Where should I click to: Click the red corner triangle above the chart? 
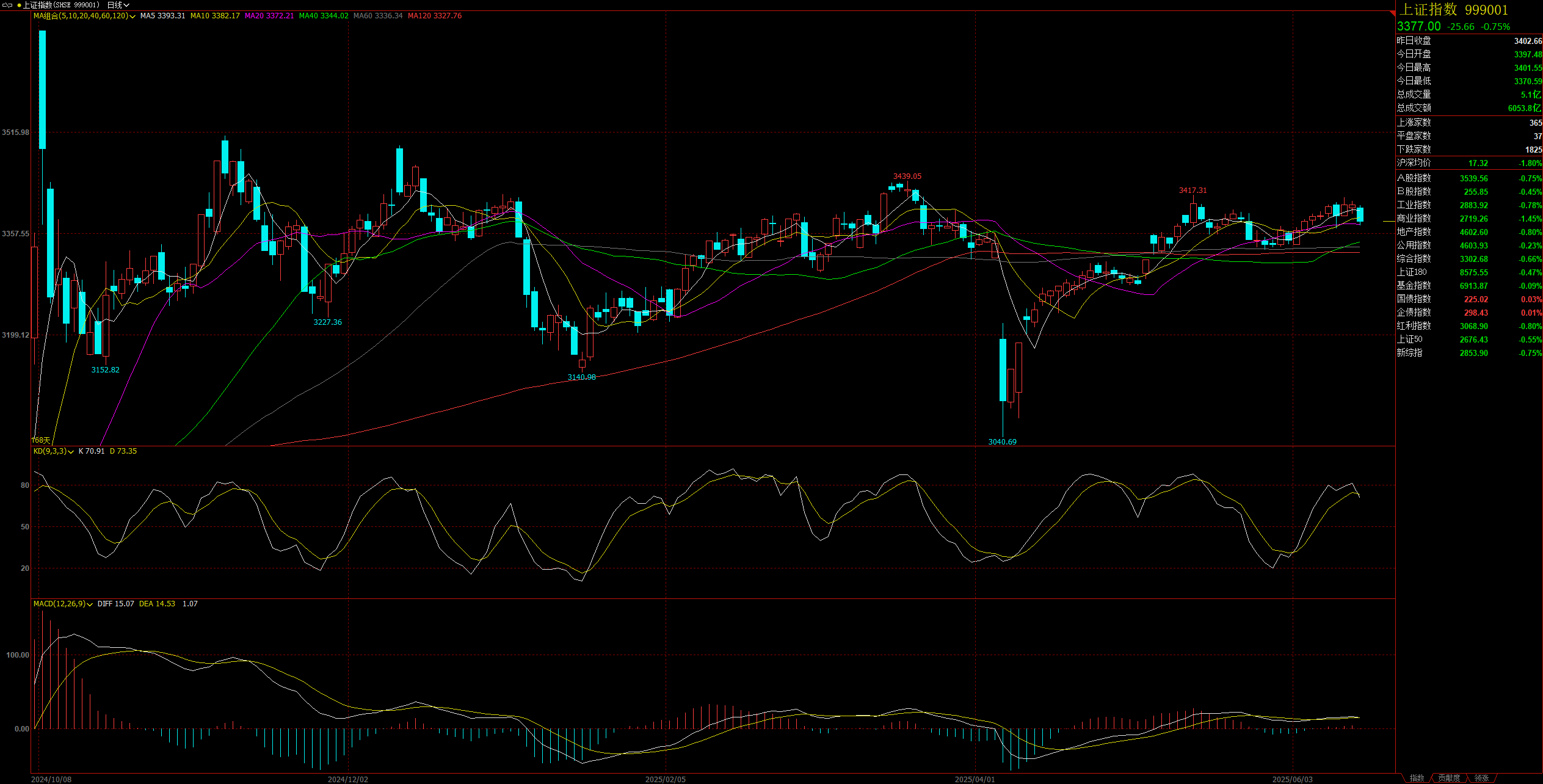(x=1392, y=13)
